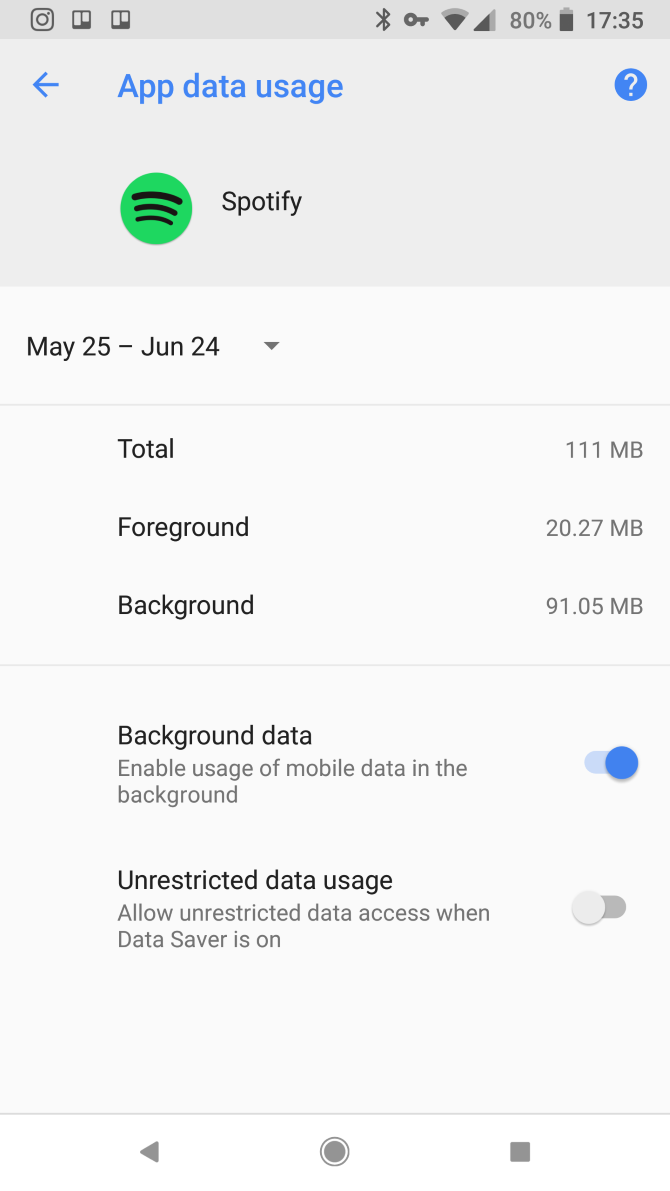Tap the Spotify app icon
The height and width of the screenshot is (1191, 670).
[156, 208]
